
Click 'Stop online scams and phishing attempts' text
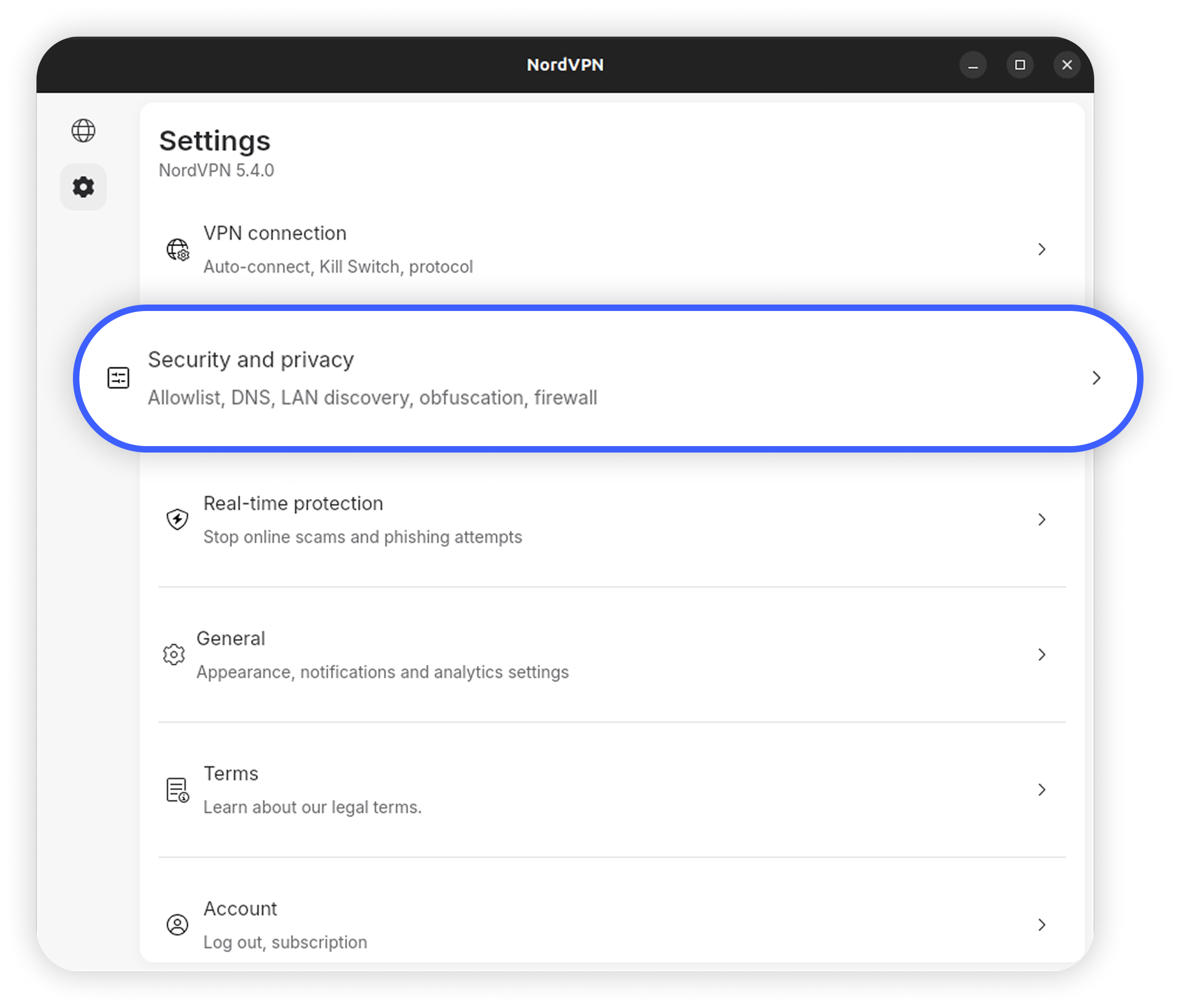(363, 537)
